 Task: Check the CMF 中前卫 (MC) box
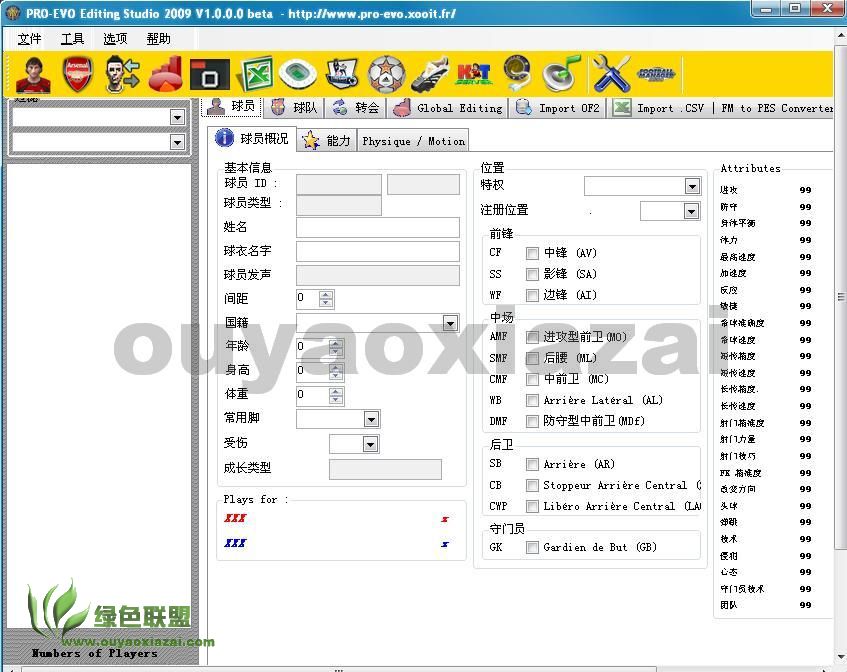(532, 379)
